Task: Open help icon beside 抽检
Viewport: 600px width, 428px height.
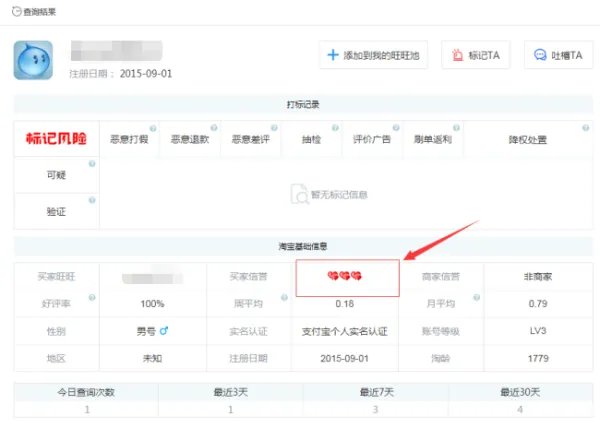Action: (335, 128)
